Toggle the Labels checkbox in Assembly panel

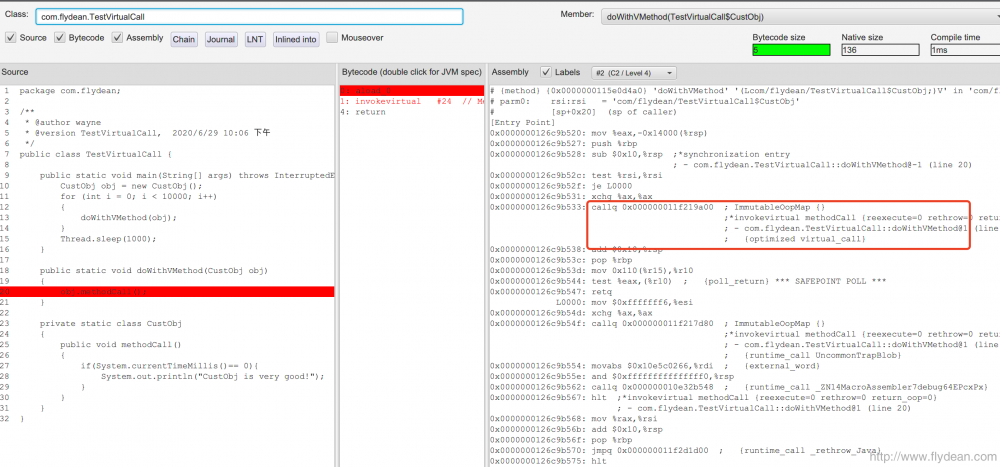tap(546, 72)
